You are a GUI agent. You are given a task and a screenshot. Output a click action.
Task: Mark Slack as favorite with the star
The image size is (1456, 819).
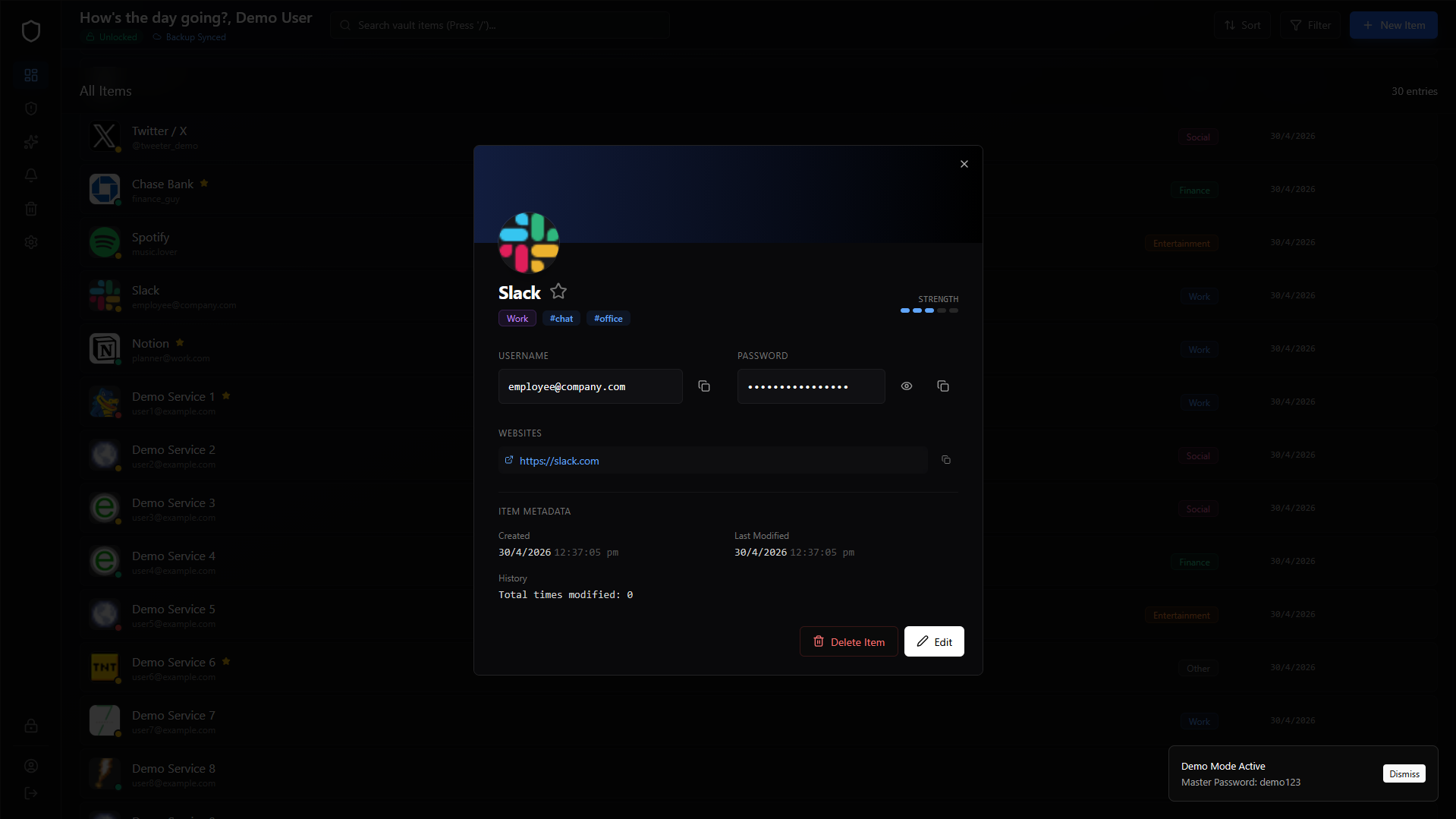[x=558, y=291]
